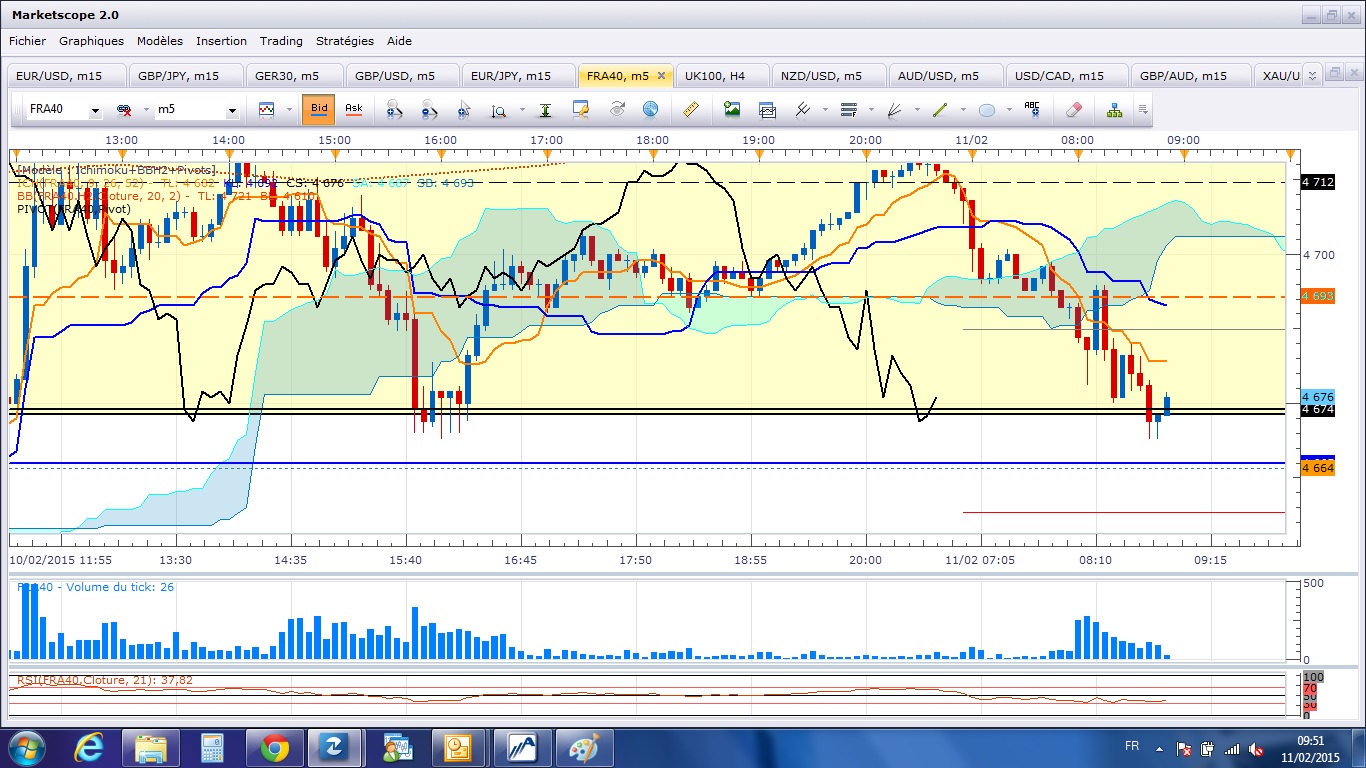Viewport: 1366px width, 768px height.
Task: Toggle the Bid price button
Action: pos(319,109)
